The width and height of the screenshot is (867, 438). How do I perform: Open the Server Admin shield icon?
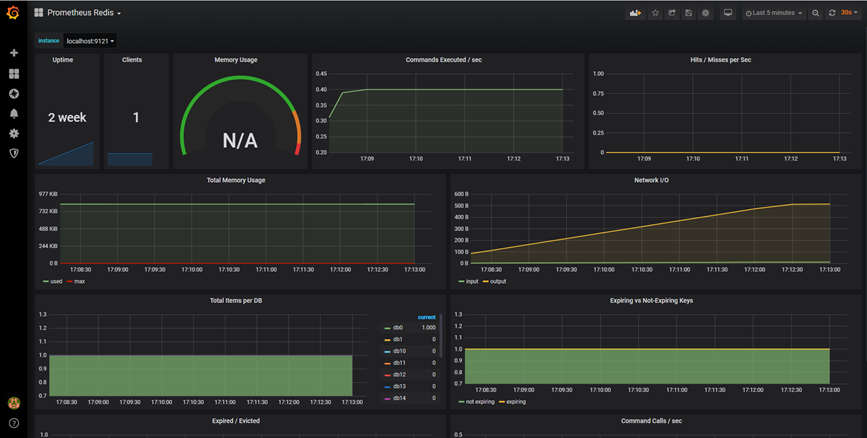pyautogui.click(x=14, y=153)
